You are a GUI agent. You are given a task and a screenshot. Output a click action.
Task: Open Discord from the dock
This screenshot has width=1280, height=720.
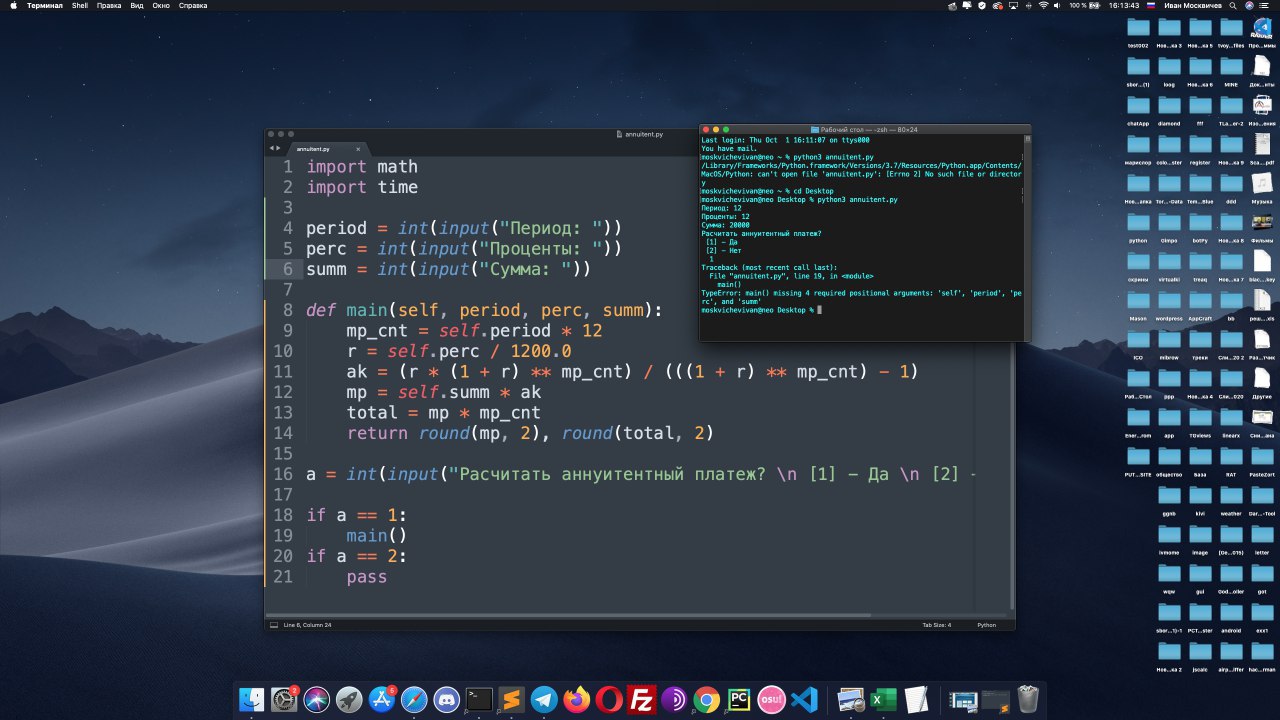pyautogui.click(x=447, y=699)
